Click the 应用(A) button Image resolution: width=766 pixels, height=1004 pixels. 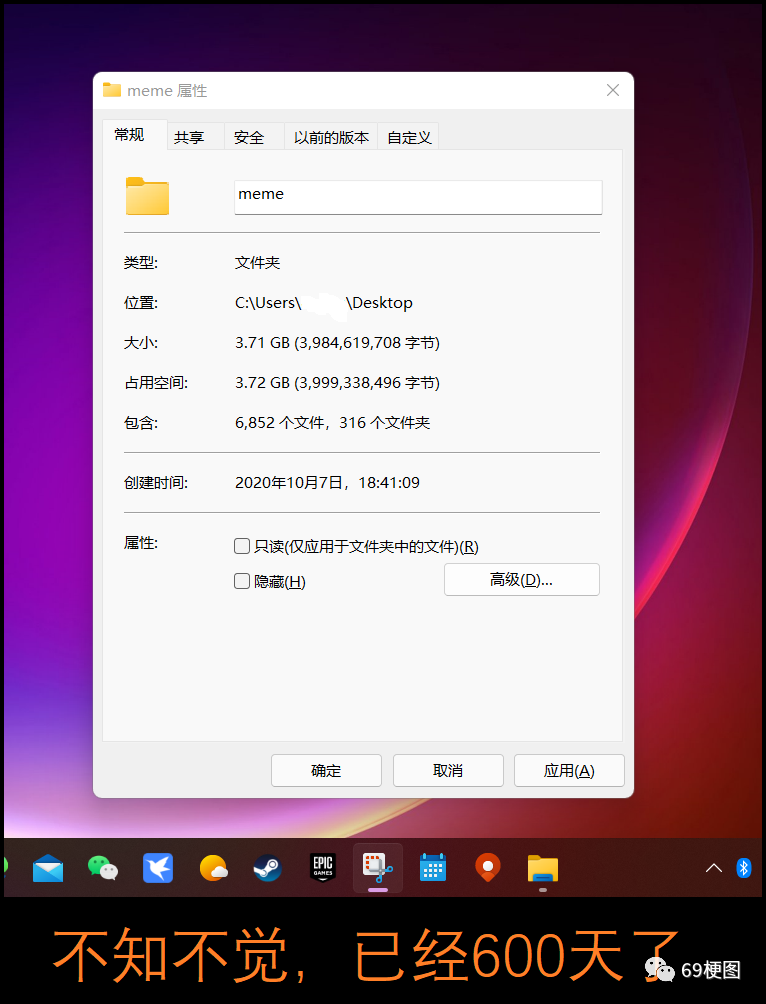[569, 770]
